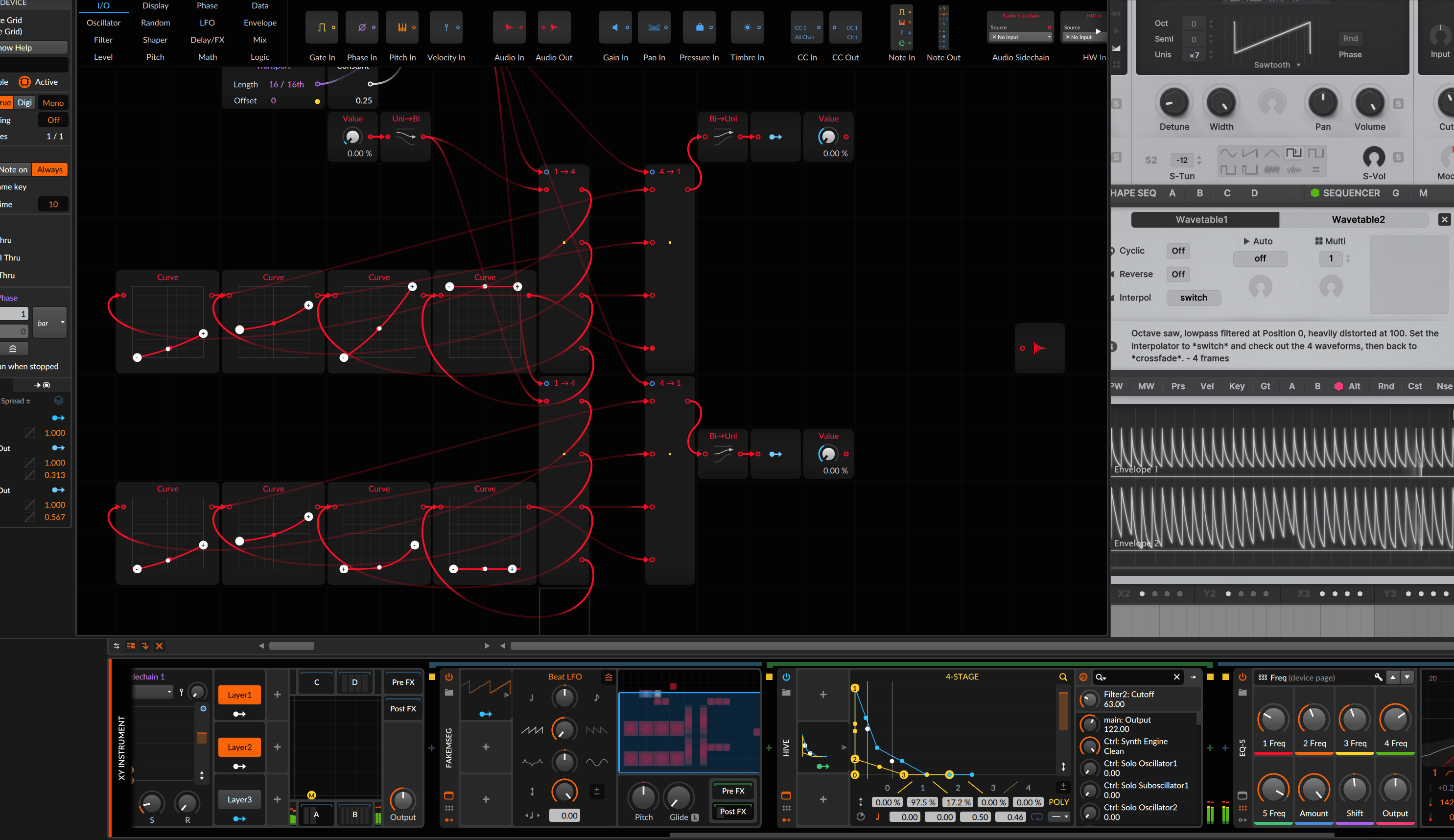The height and width of the screenshot is (840, 1454).
Task: Open the bar time-unit dropdown
Action: 50,323
